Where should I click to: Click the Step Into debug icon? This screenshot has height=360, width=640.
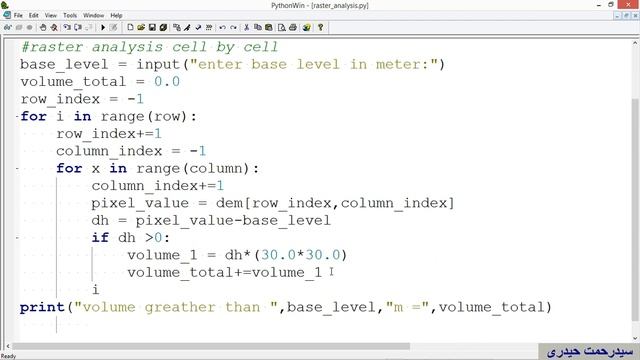pyautogui.click(x=67, y=27)
